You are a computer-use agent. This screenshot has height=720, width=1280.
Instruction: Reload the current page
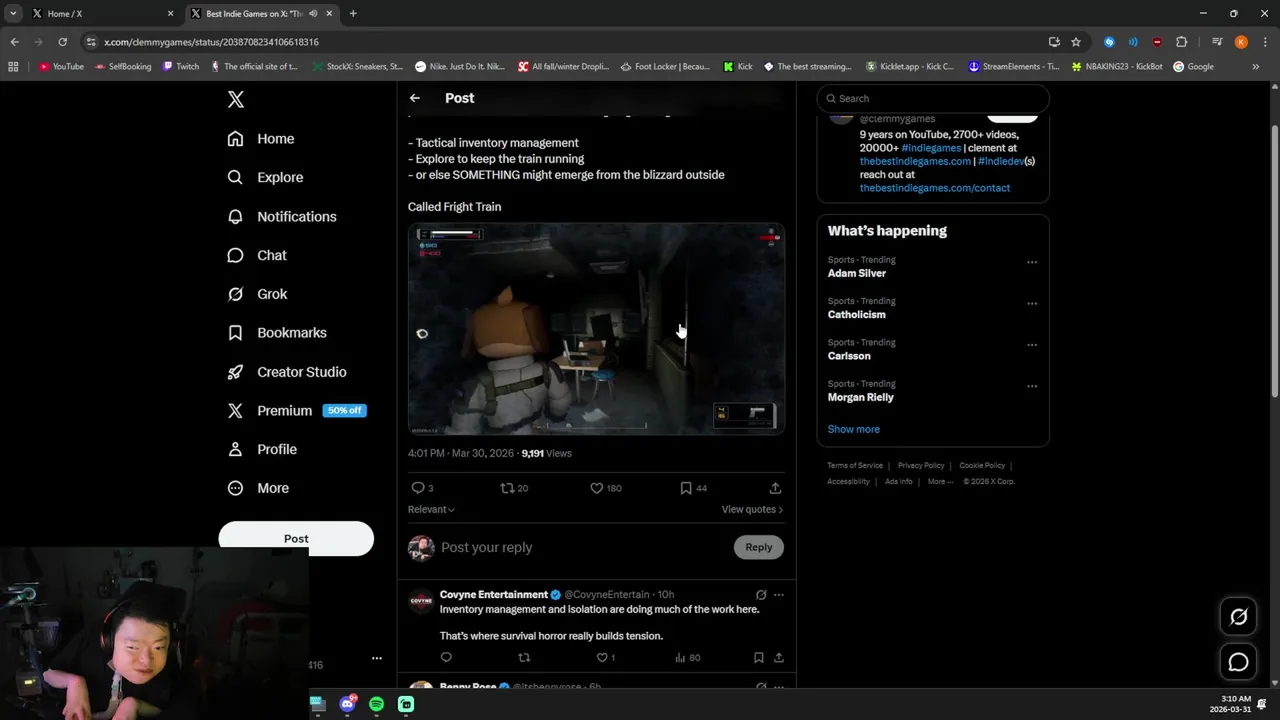click(x=62, y=42)
